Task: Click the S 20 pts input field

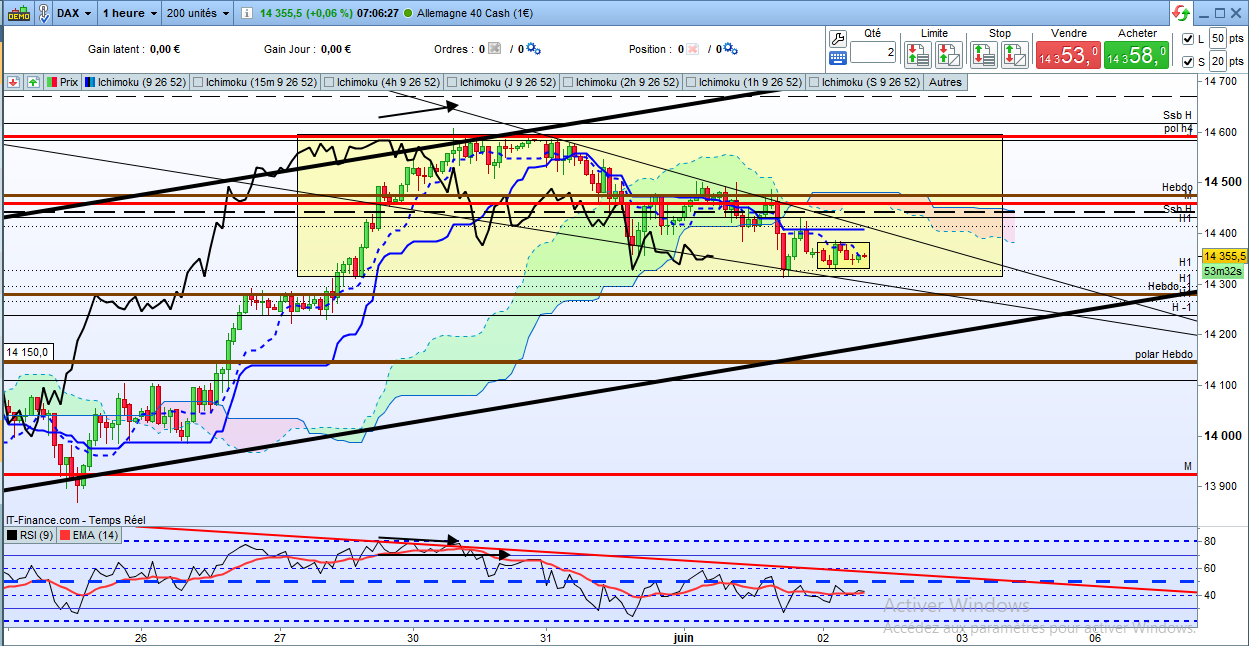Action: [x=1217, y=62]
